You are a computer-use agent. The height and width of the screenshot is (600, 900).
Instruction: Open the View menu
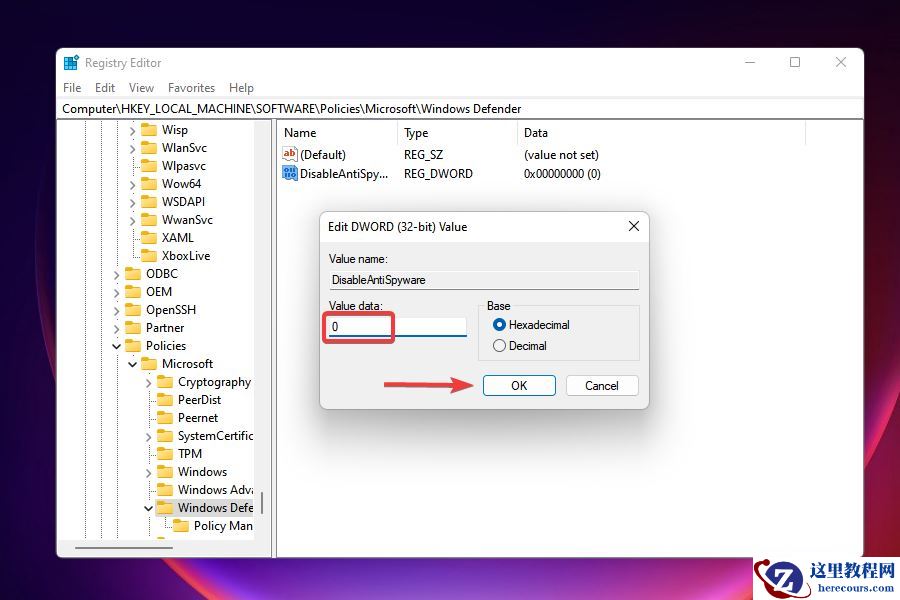(x=141, y=87)
